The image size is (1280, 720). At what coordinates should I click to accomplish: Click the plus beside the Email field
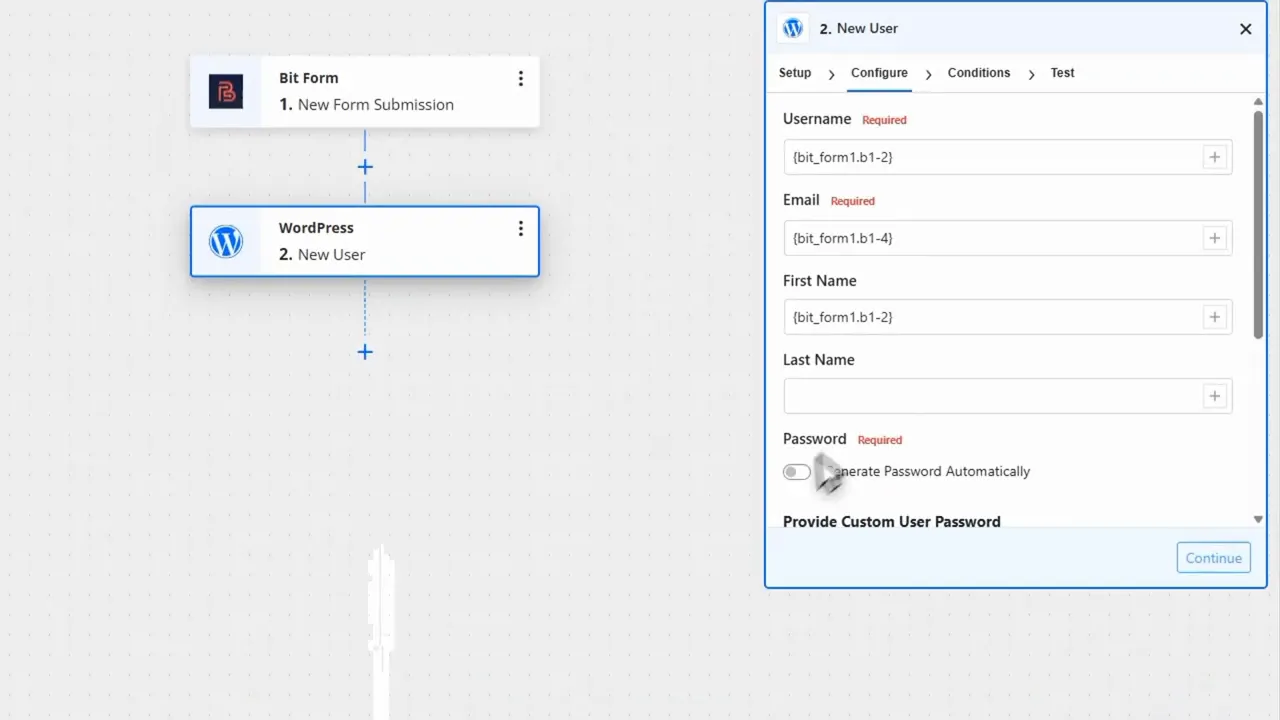click(1214, 238)
